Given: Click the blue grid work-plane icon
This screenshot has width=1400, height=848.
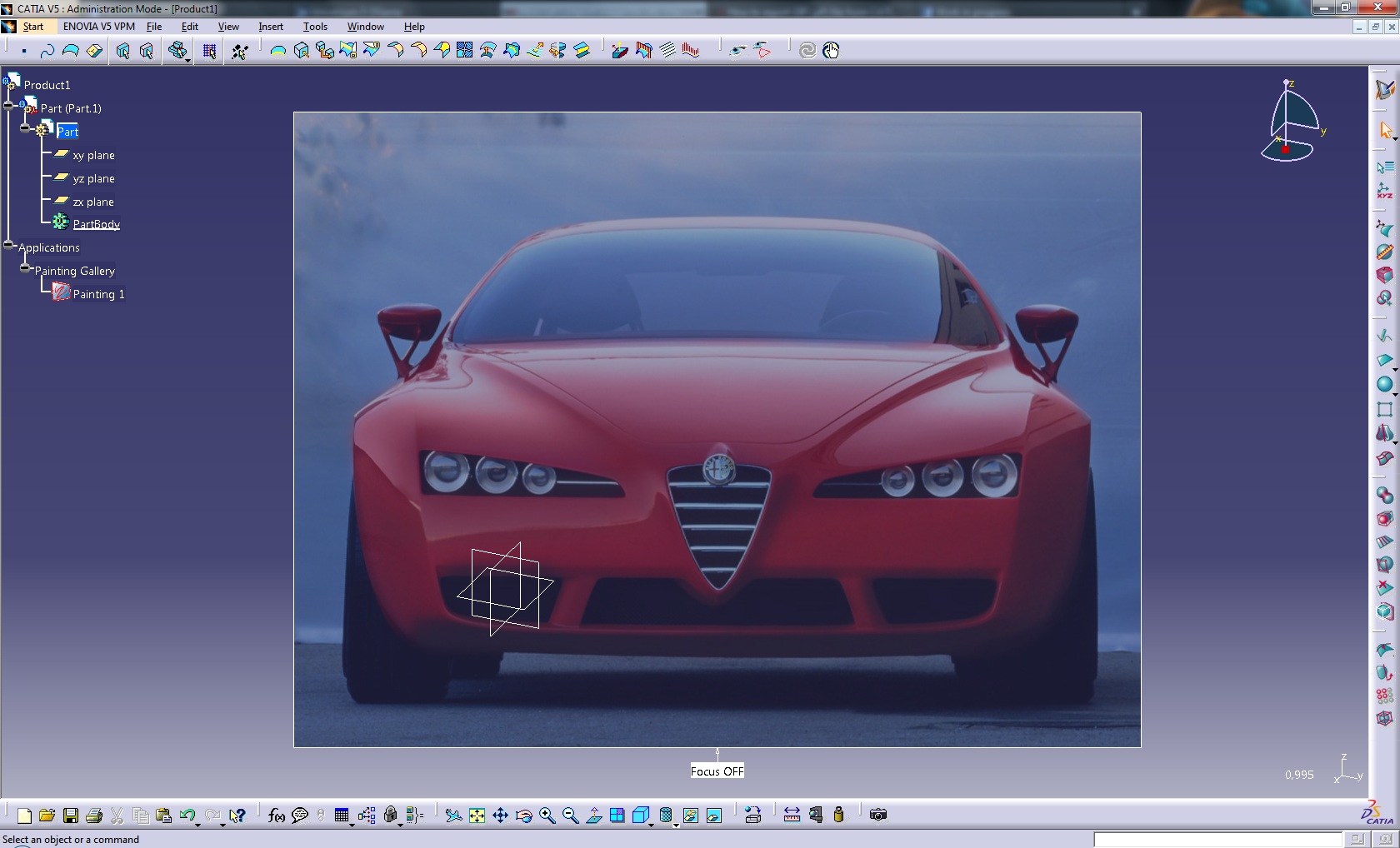Looking at the screenshot, I should point(209,51).
